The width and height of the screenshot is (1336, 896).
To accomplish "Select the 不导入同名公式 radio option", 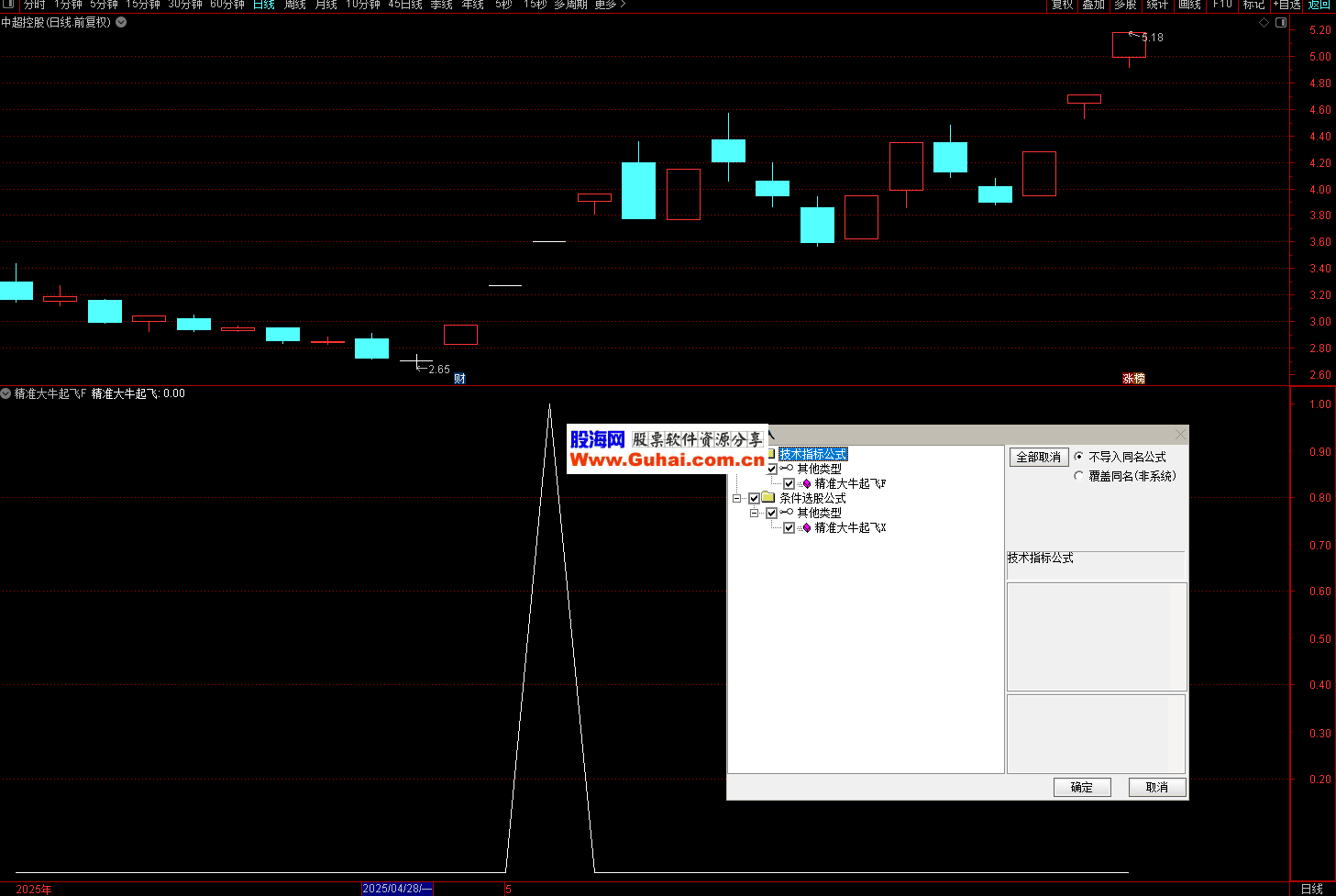I will coord(1078,456).
